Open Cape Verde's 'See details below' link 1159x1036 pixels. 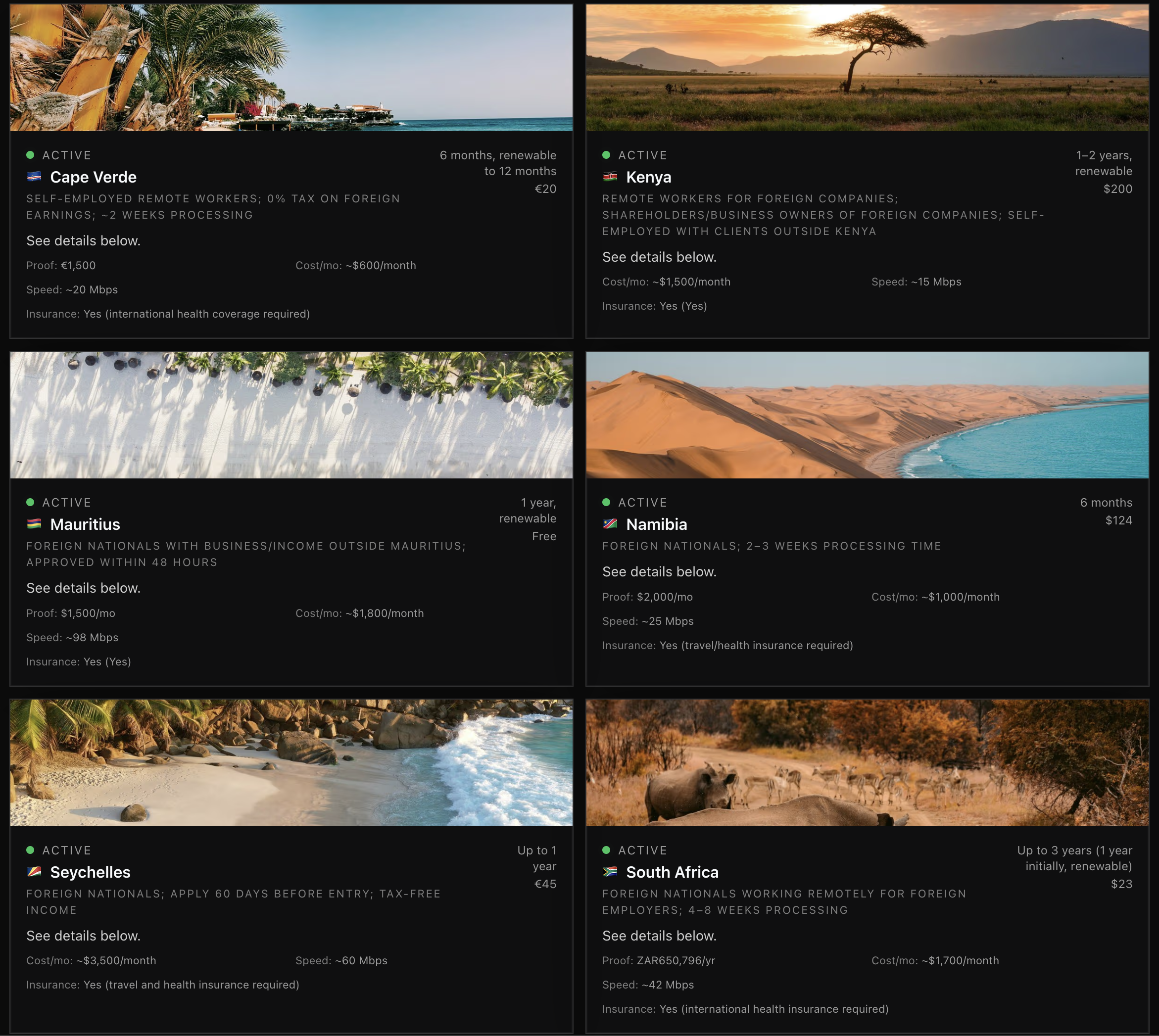pyautogui.click(x=83, y=240)
